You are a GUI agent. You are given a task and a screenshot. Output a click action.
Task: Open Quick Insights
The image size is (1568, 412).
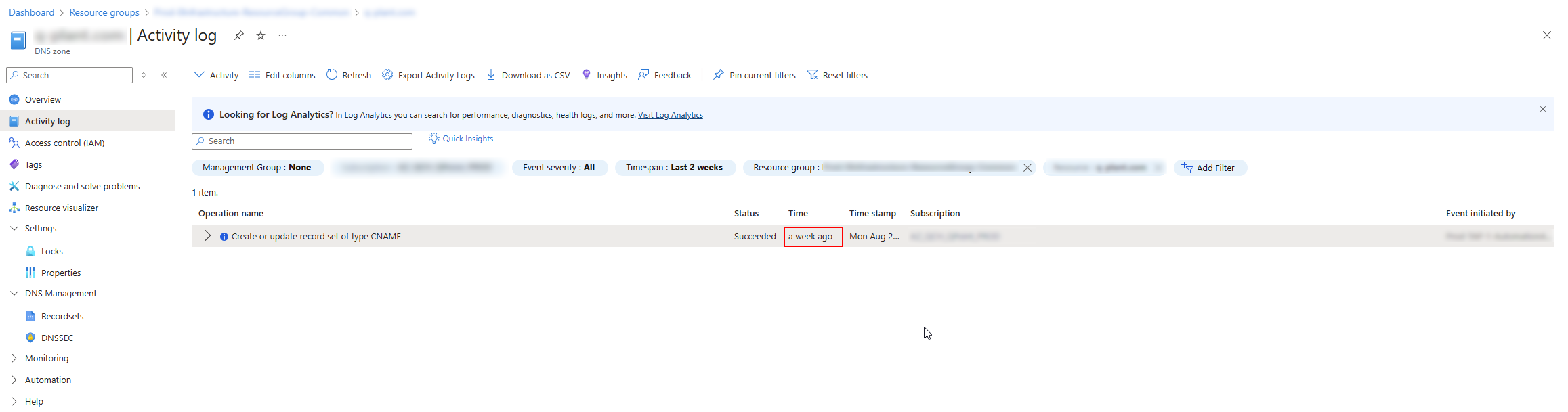(461, 139)
